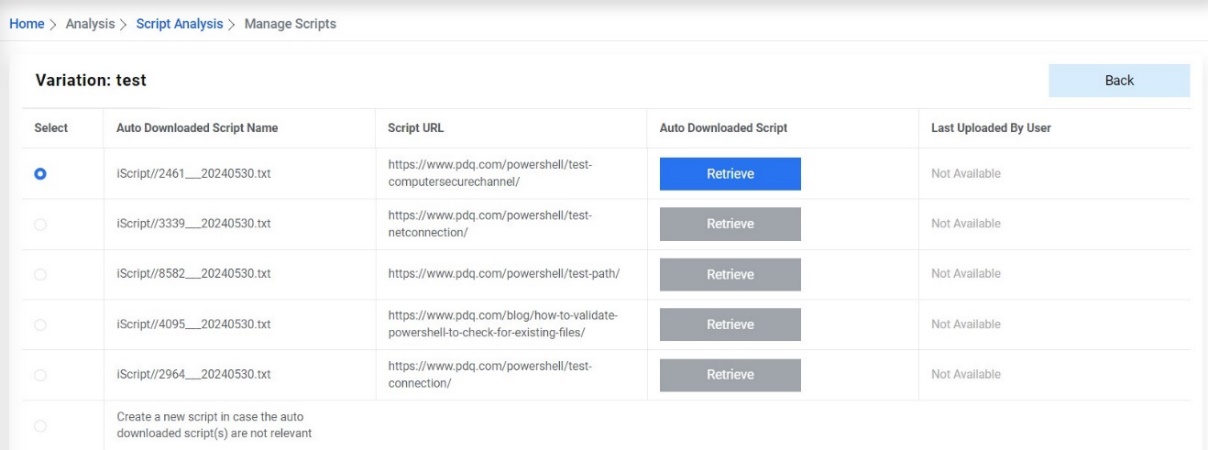Select radio button for iScript//2461 script
The height and width of the screenshot is (450, 1208).
coord(40,174)
